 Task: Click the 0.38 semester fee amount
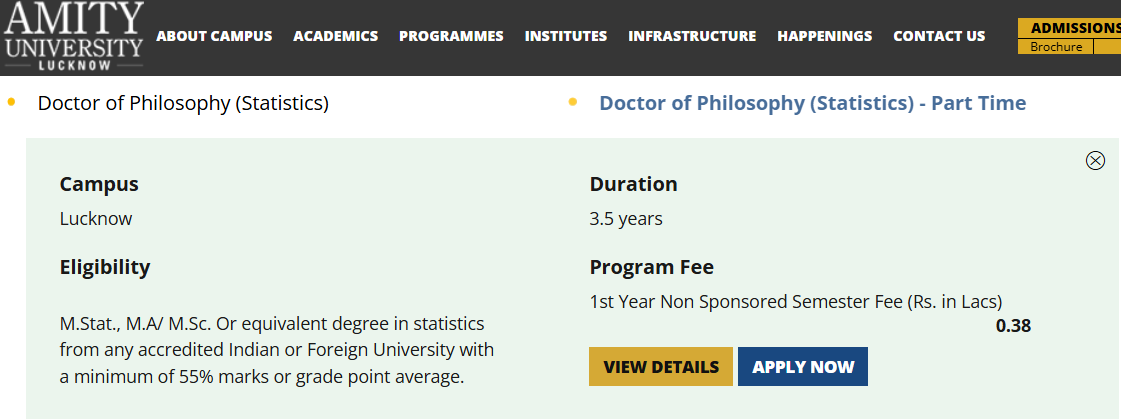click(x=1013, y=325)
